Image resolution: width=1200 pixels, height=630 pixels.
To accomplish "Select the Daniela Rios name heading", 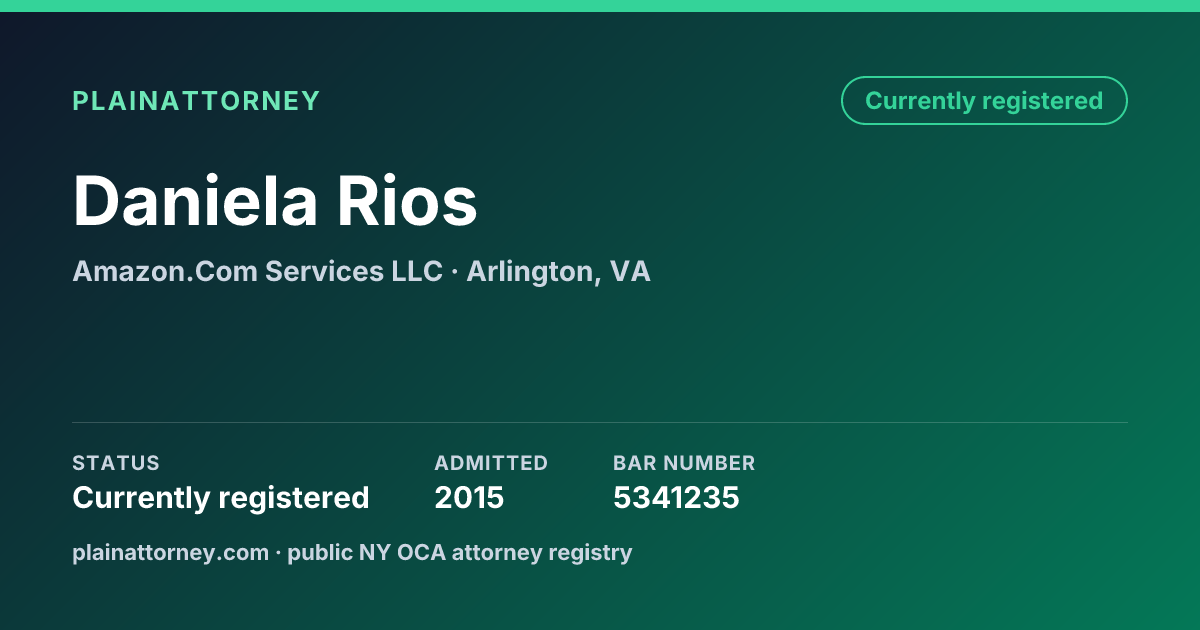I will (x=275, y=200).
